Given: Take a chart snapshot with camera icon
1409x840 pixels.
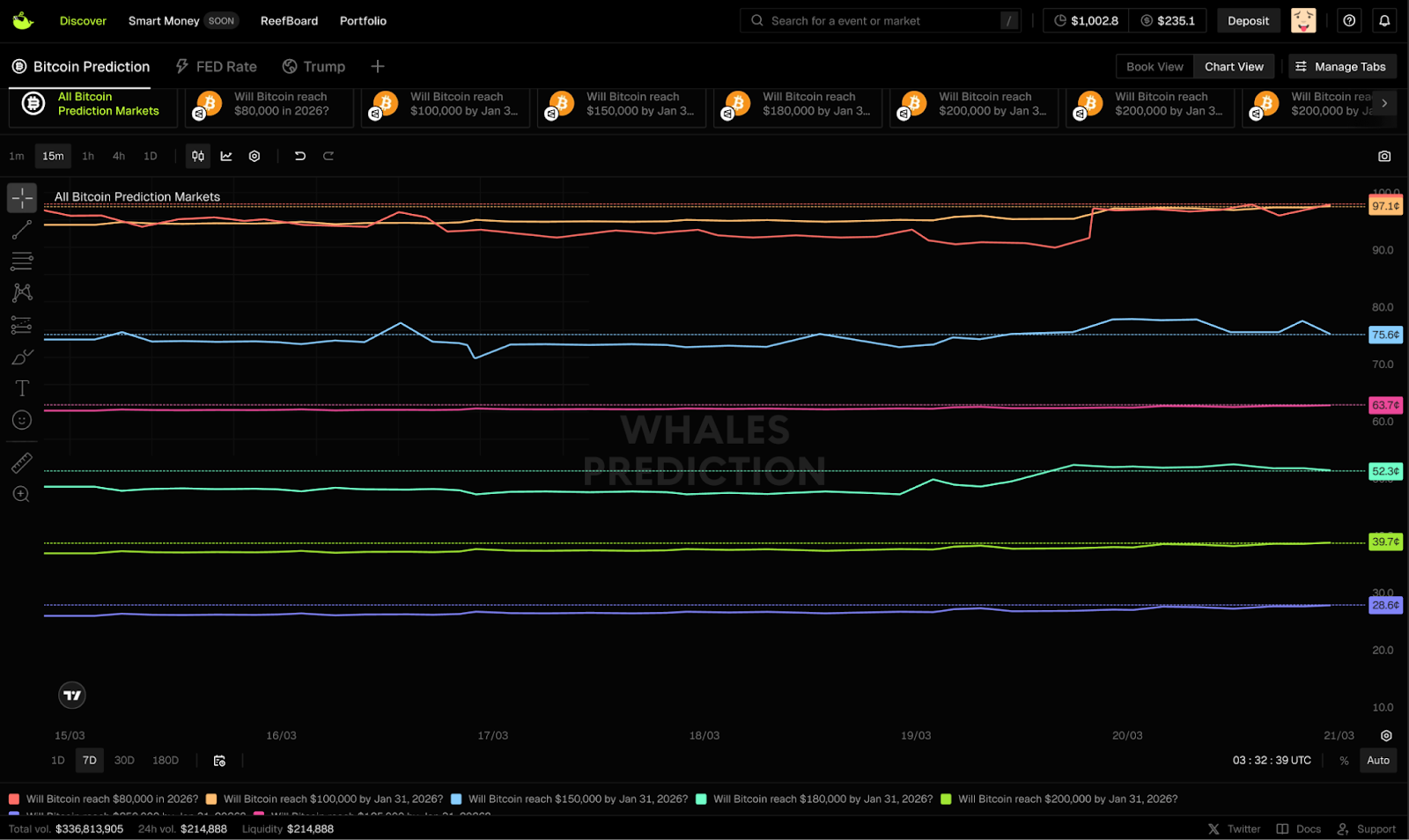Looking at the screenshot, I should pyautogui.click(x=1384, y=156).
